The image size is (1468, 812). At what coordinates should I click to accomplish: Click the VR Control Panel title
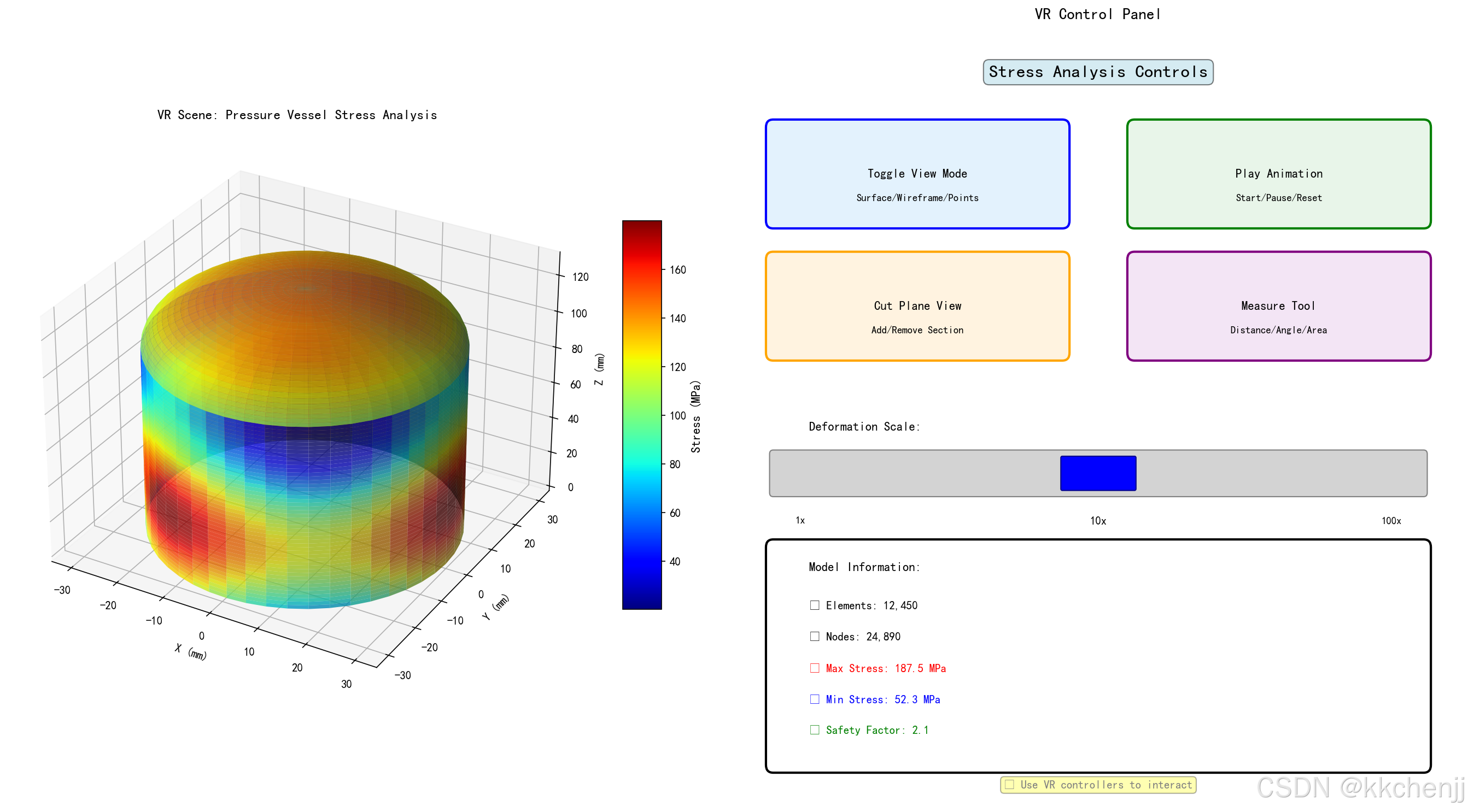(x=1097, y=14)
